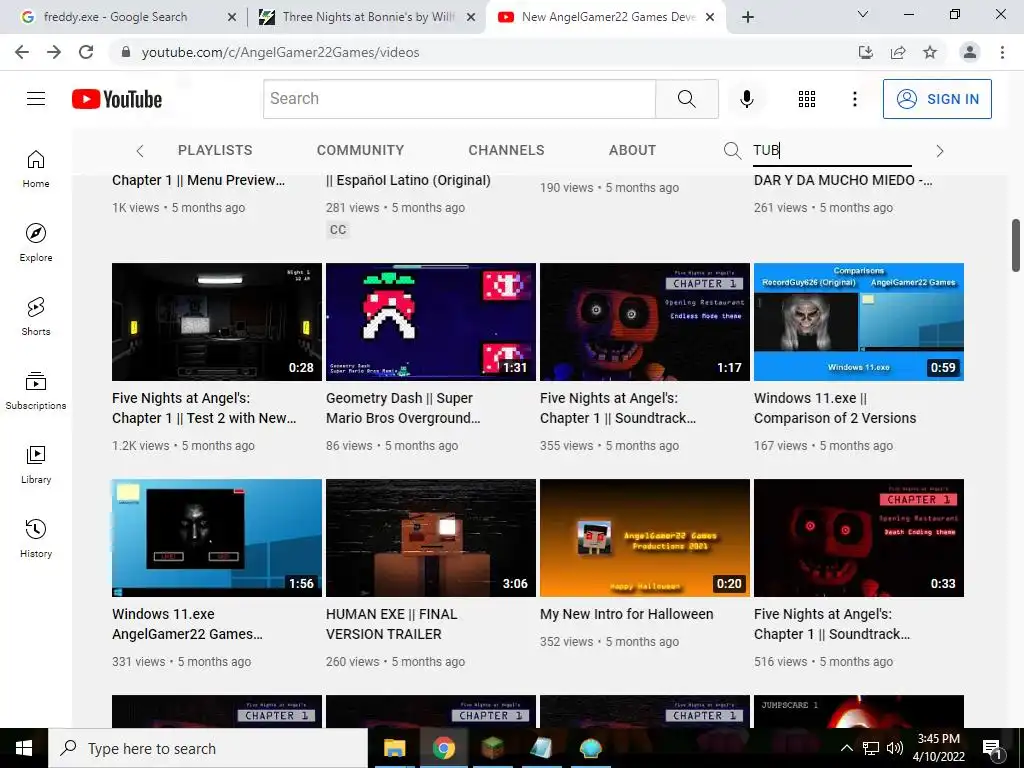1024x768 pixels.
Task: Click the CC badge under Español Latino video
Action: click(x=338, y=229)
